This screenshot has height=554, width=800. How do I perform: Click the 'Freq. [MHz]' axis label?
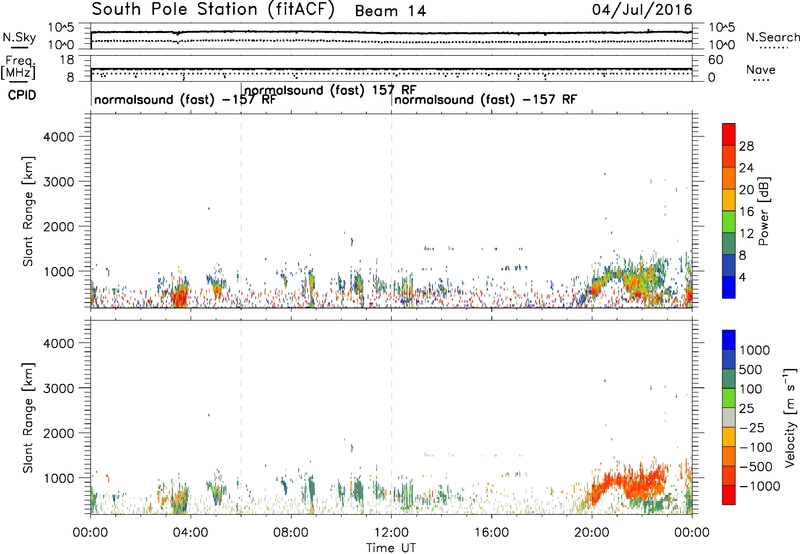click(x=18, y=67)
